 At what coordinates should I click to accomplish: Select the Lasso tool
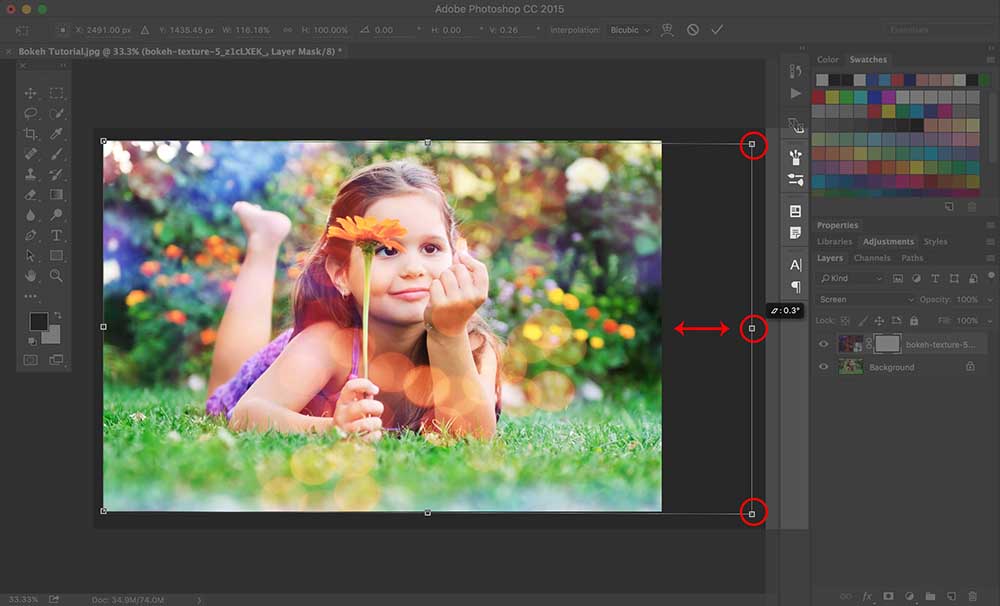(x=30, y=114)
